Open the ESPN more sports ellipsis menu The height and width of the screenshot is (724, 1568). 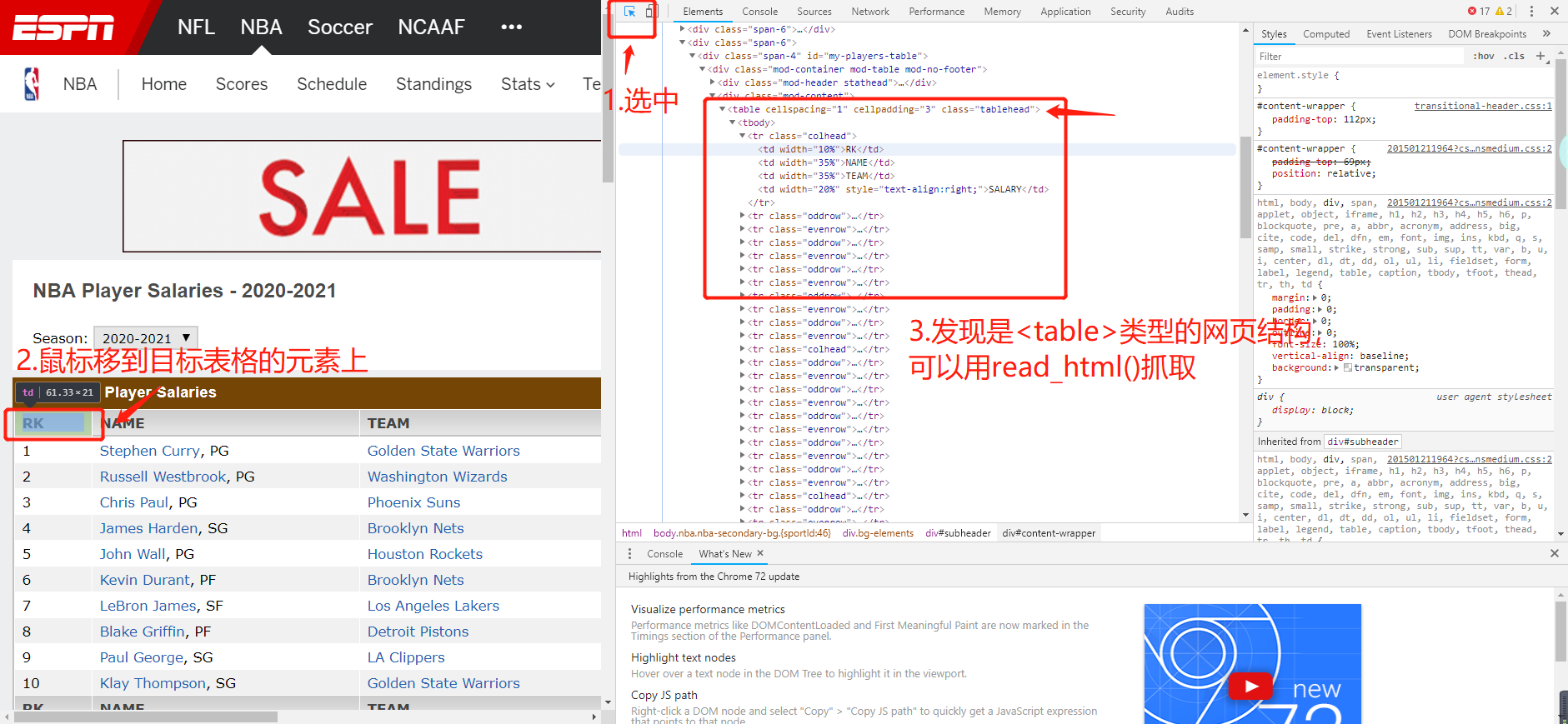(511, 27)
